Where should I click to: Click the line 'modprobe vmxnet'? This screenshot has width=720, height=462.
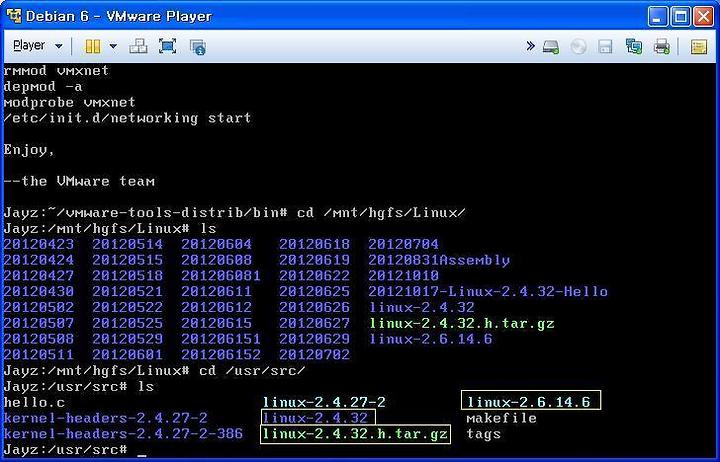tap(69, 102)
